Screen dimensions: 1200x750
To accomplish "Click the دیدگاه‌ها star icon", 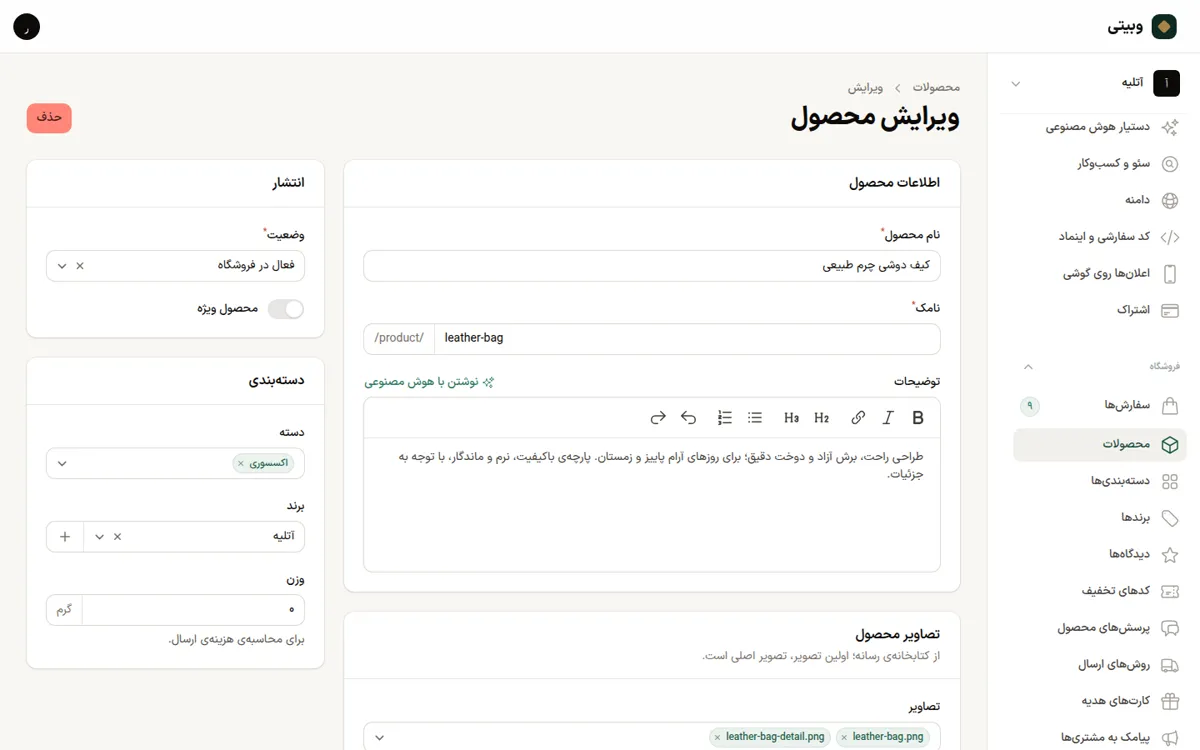I will pos(1169,554).
